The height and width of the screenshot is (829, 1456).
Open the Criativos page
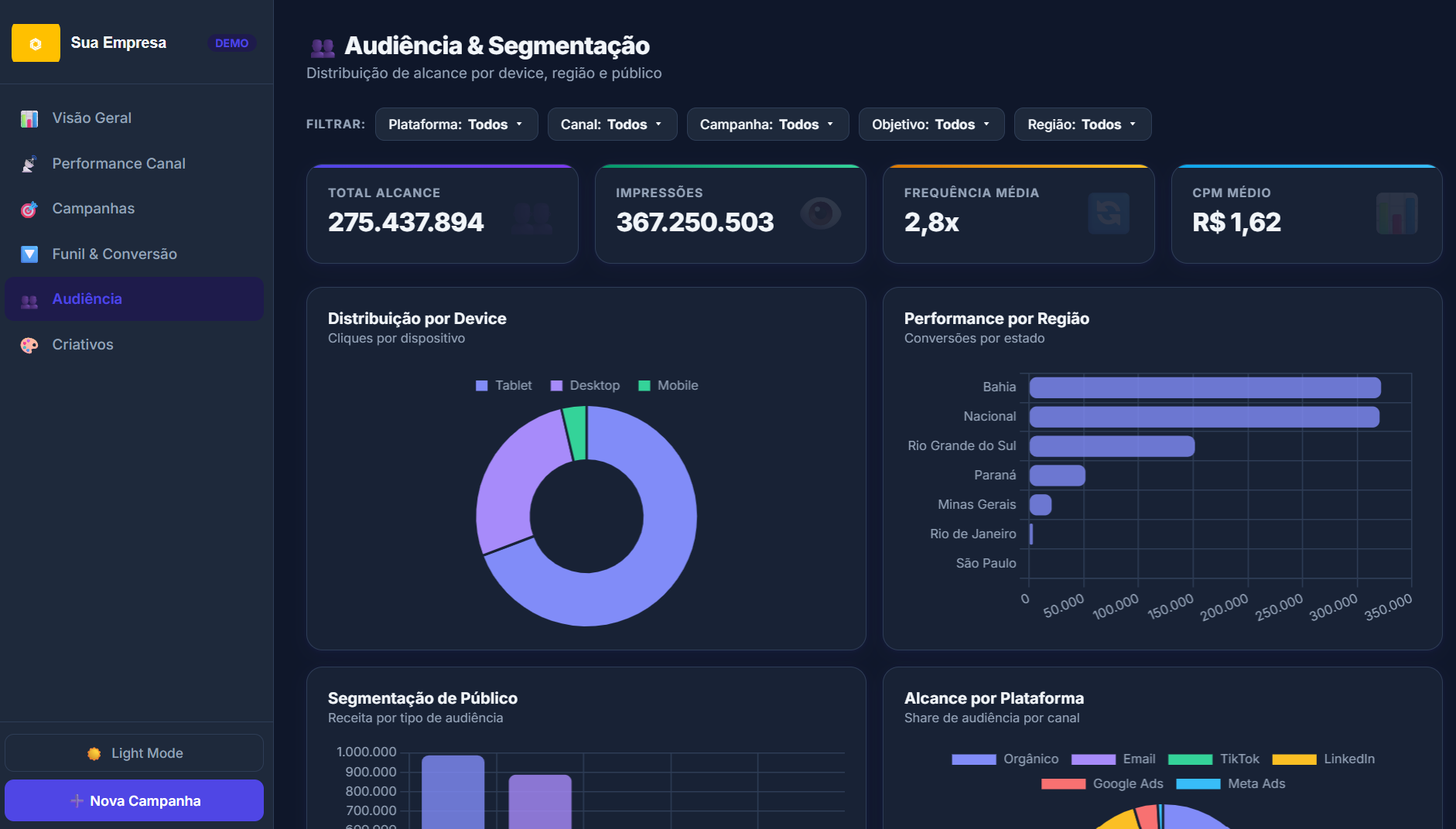pos(134,345)
